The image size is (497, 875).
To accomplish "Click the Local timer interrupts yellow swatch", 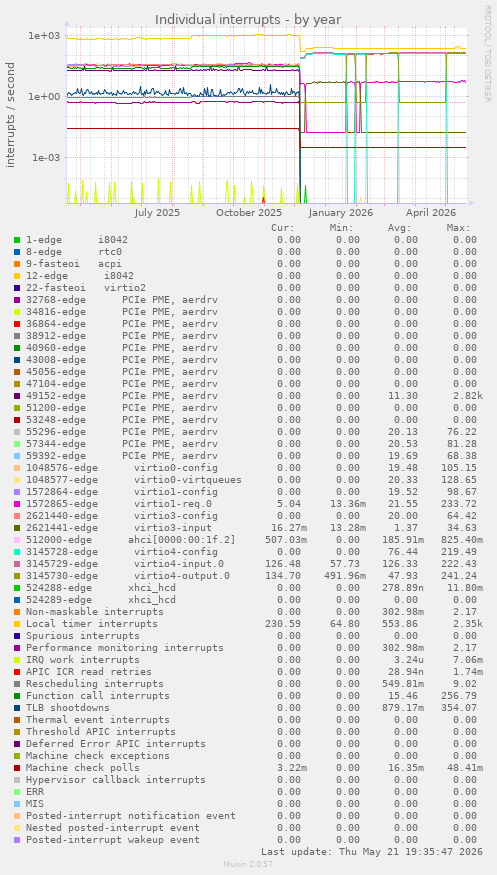I will coord(17,624).
